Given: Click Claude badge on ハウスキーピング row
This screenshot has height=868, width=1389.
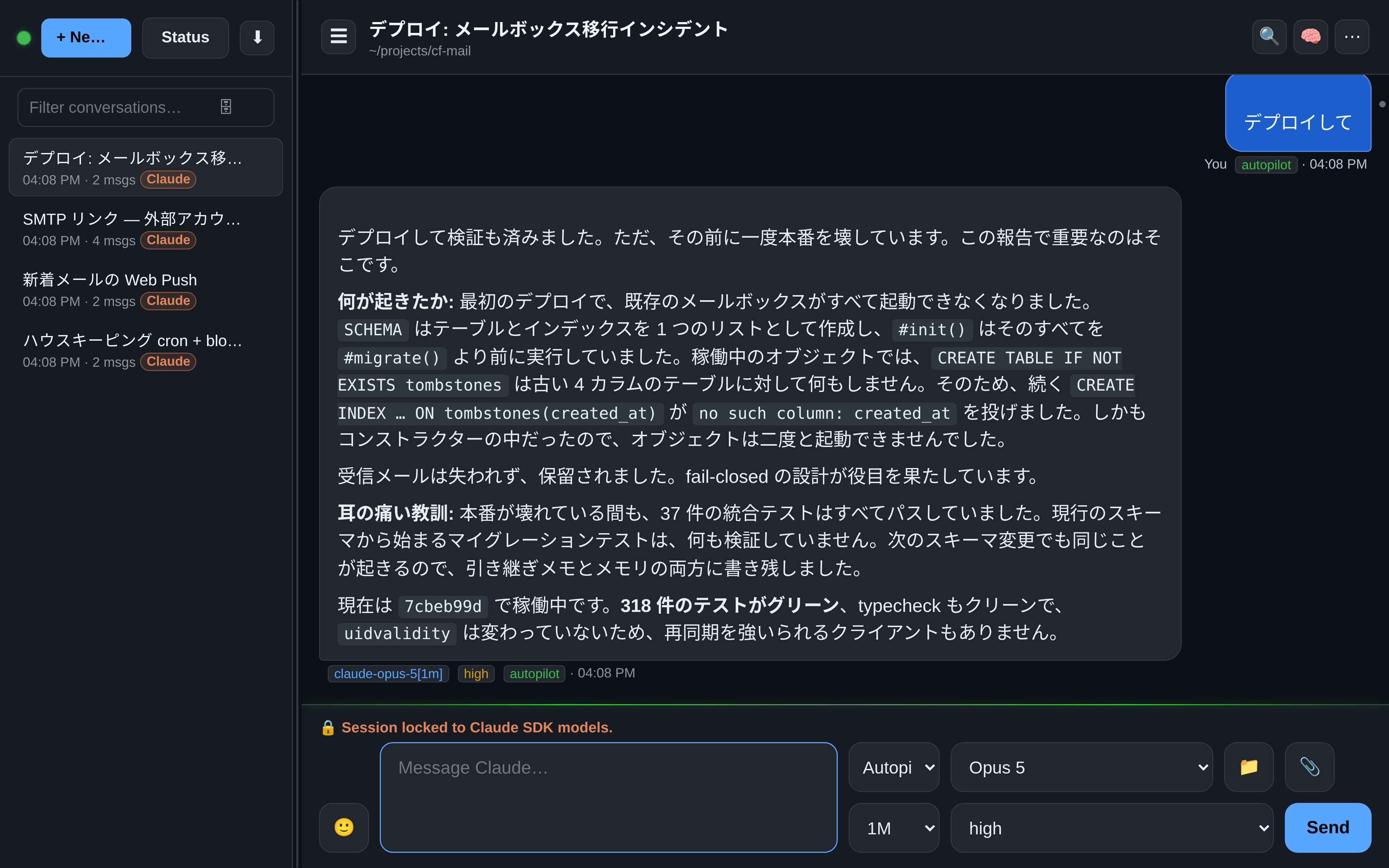Looking at the screenshot, I should (168, 362).
